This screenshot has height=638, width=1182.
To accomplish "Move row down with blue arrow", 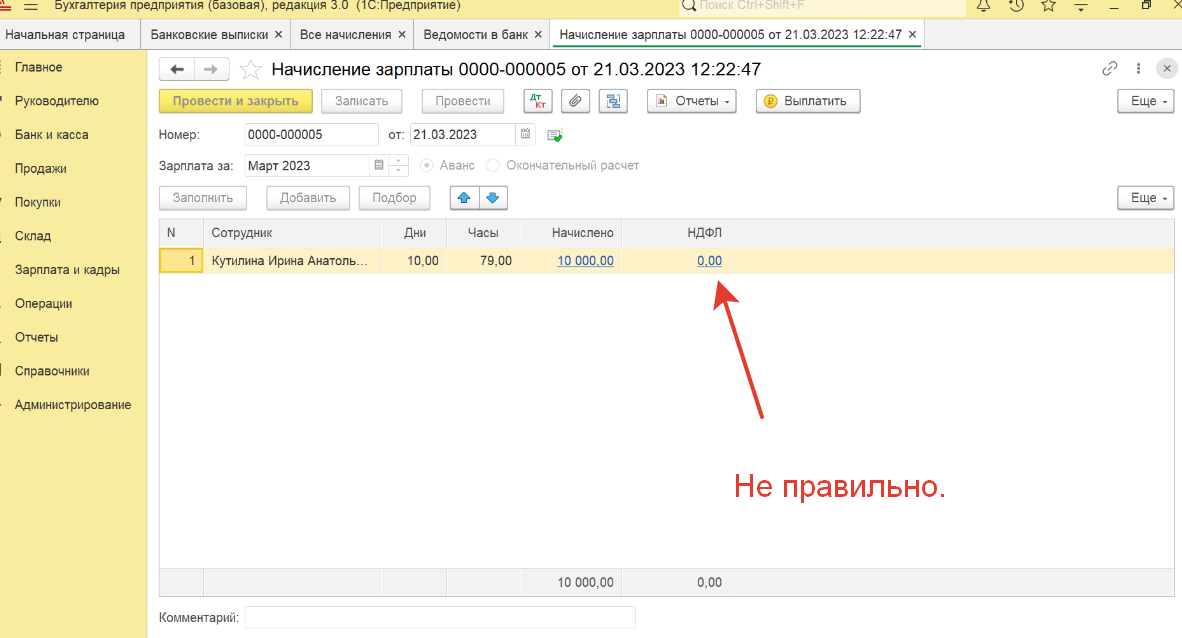I will [494, 198].
